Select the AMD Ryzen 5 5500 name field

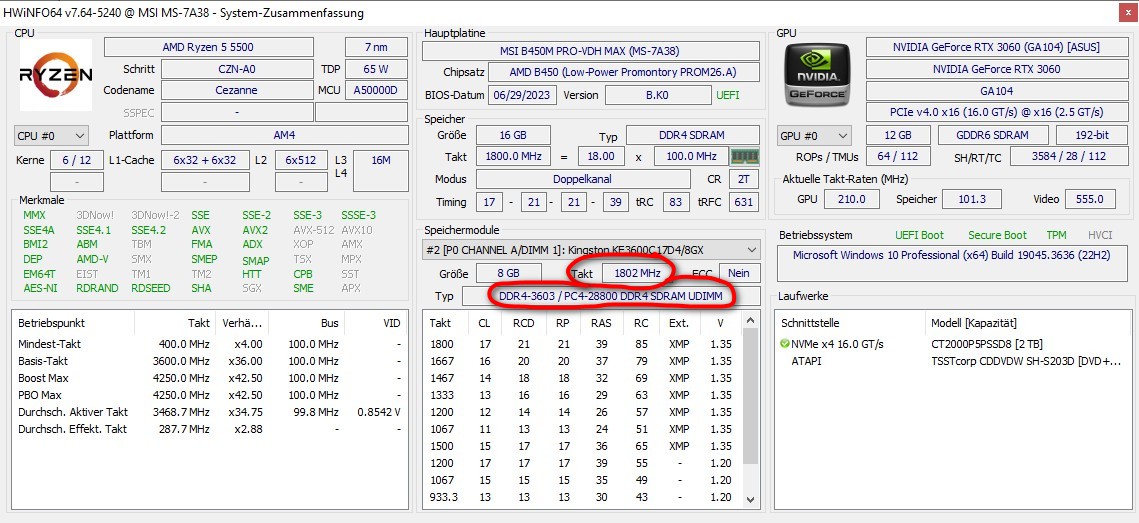208,47
